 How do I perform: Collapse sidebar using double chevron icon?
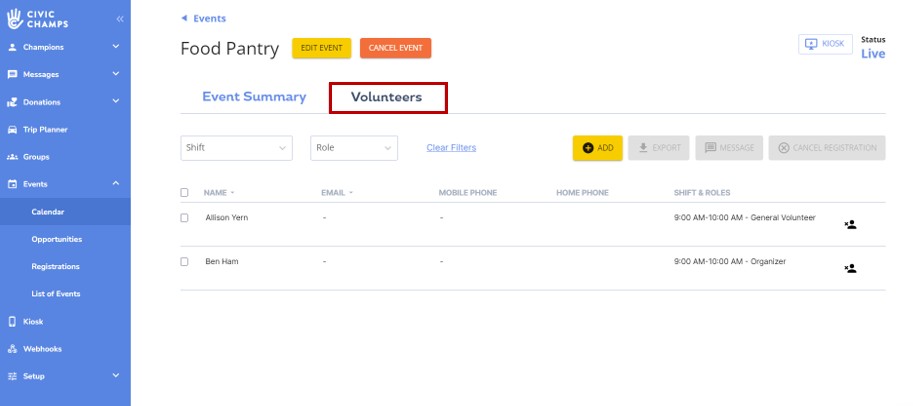120,19
